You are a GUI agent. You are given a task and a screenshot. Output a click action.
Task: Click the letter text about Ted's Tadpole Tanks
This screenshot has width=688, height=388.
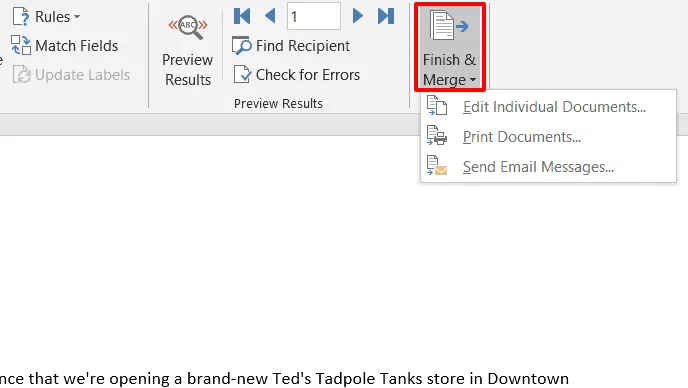tap(284, 378)
